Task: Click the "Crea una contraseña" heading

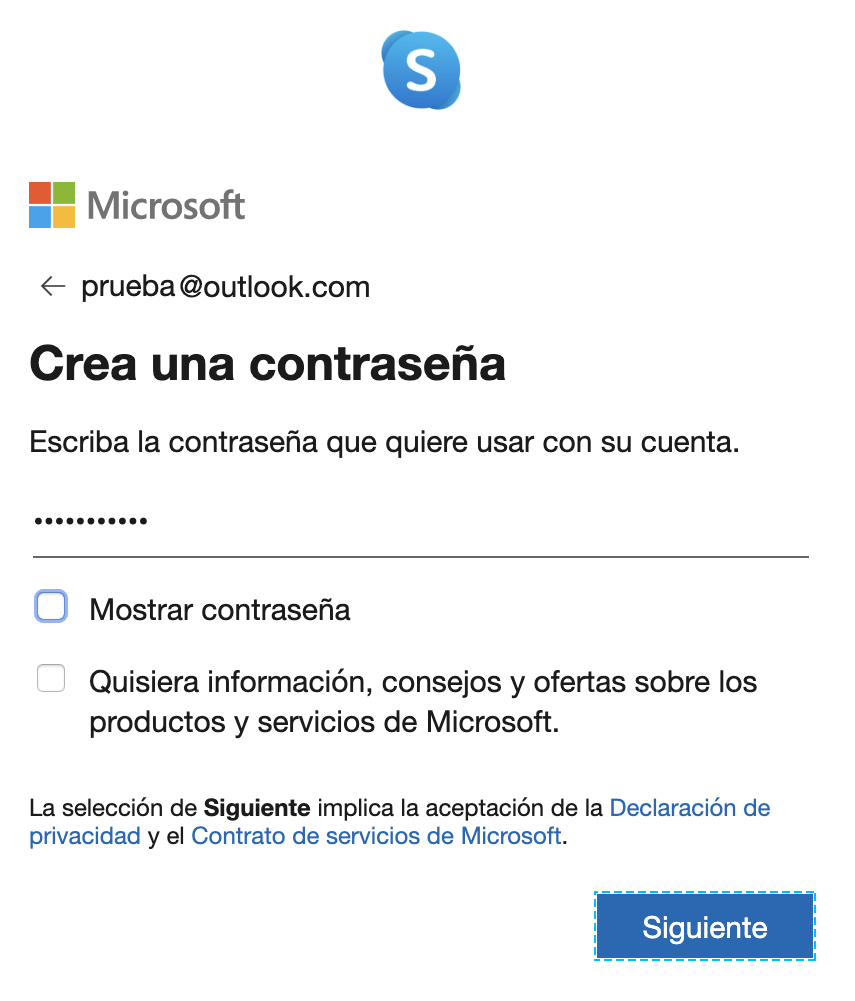Action: click(267, 363)
